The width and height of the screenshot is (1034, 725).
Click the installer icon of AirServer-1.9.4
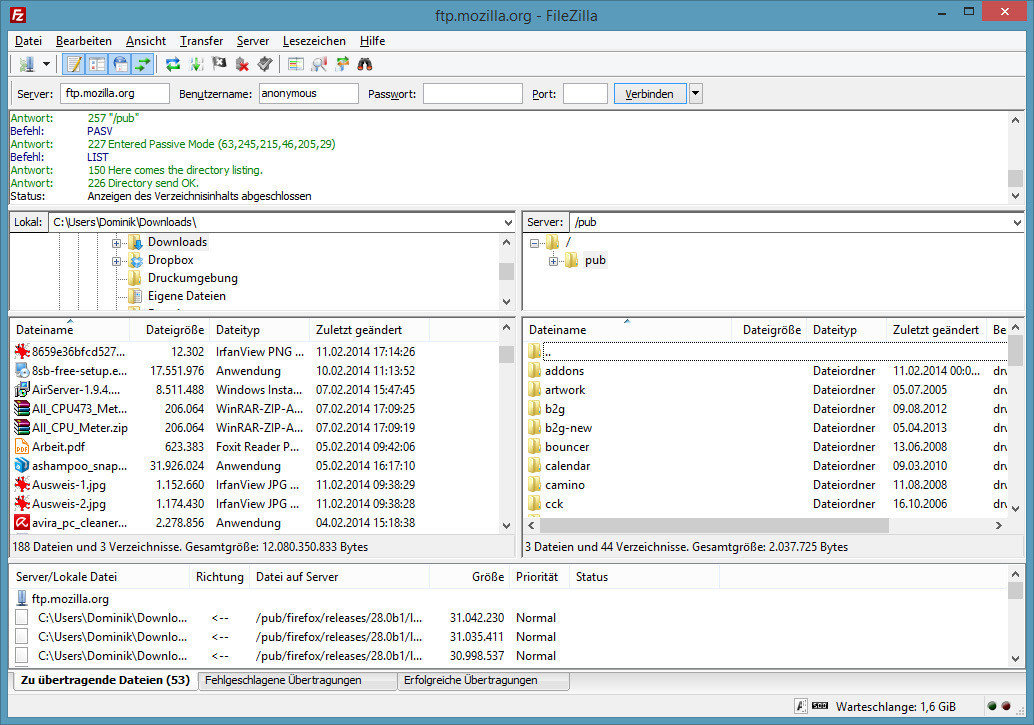coord(22,390)
